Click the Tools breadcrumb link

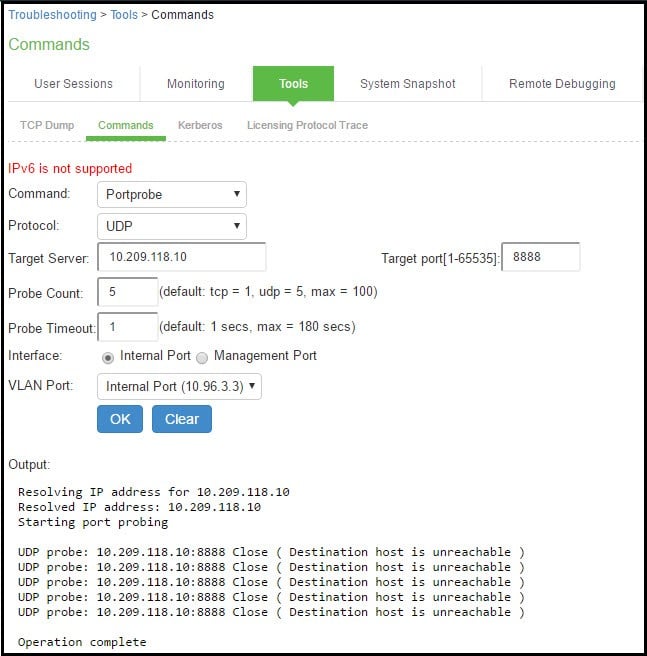click(x=124, y=15)
